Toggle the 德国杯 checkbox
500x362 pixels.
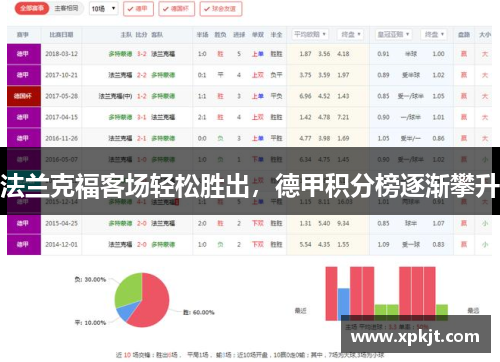coord(176,9)
